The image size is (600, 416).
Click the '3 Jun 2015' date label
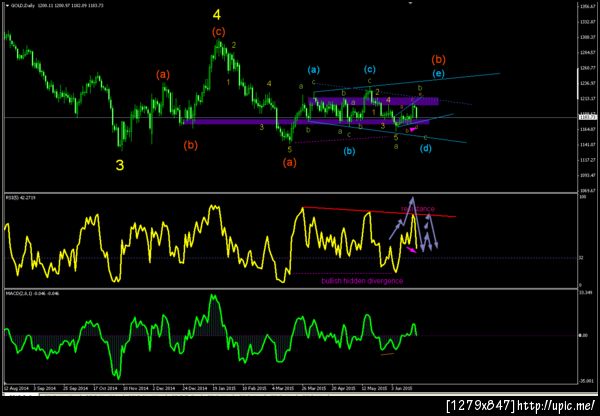pyautogui.click(x=403, y=388)
